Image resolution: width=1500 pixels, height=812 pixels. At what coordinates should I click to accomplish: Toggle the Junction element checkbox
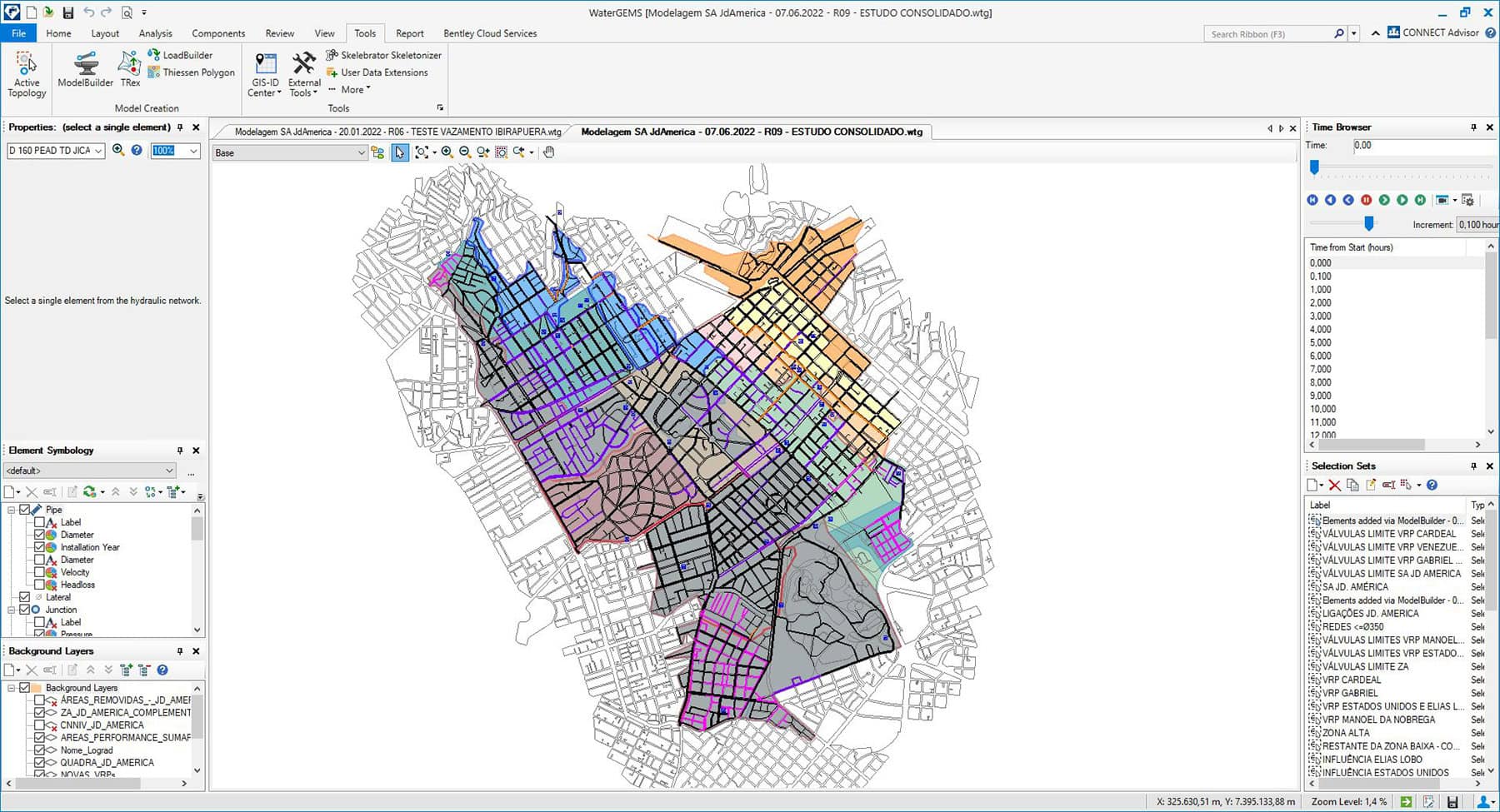[25, 610]
